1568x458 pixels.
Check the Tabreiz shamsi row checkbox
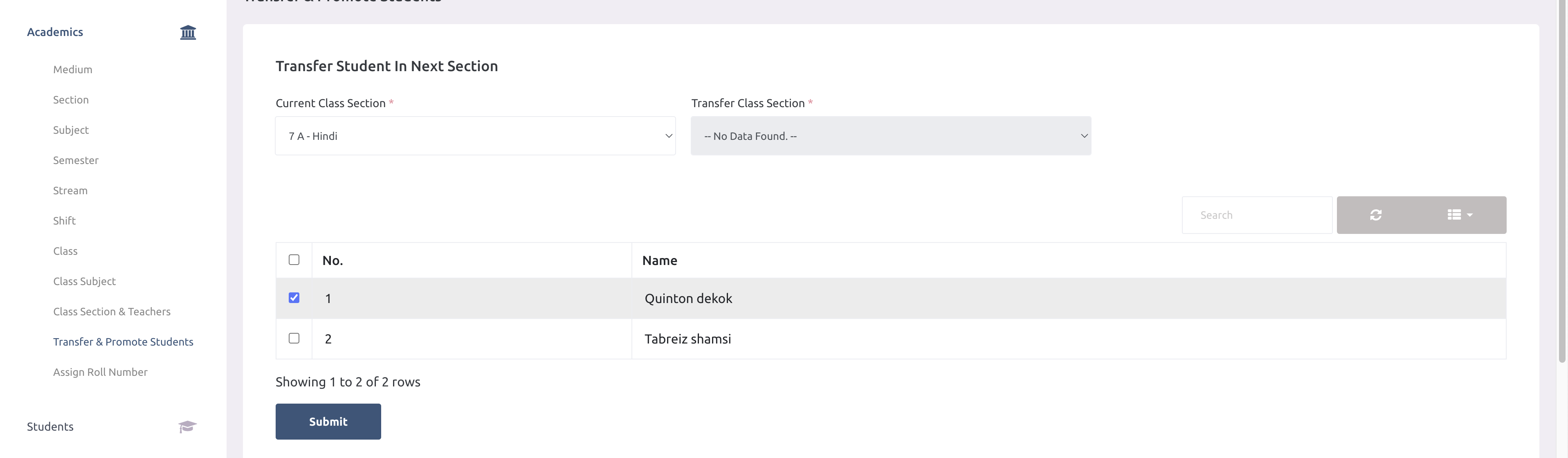294,338
